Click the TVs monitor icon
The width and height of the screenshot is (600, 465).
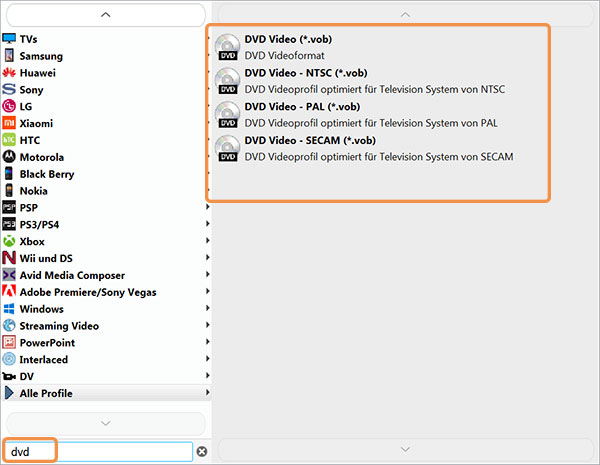[9, 39]
